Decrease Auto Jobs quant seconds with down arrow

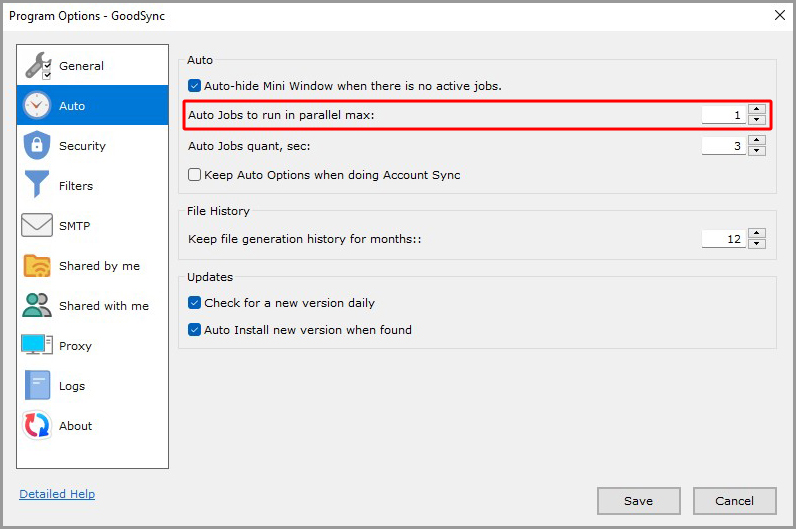757,151
